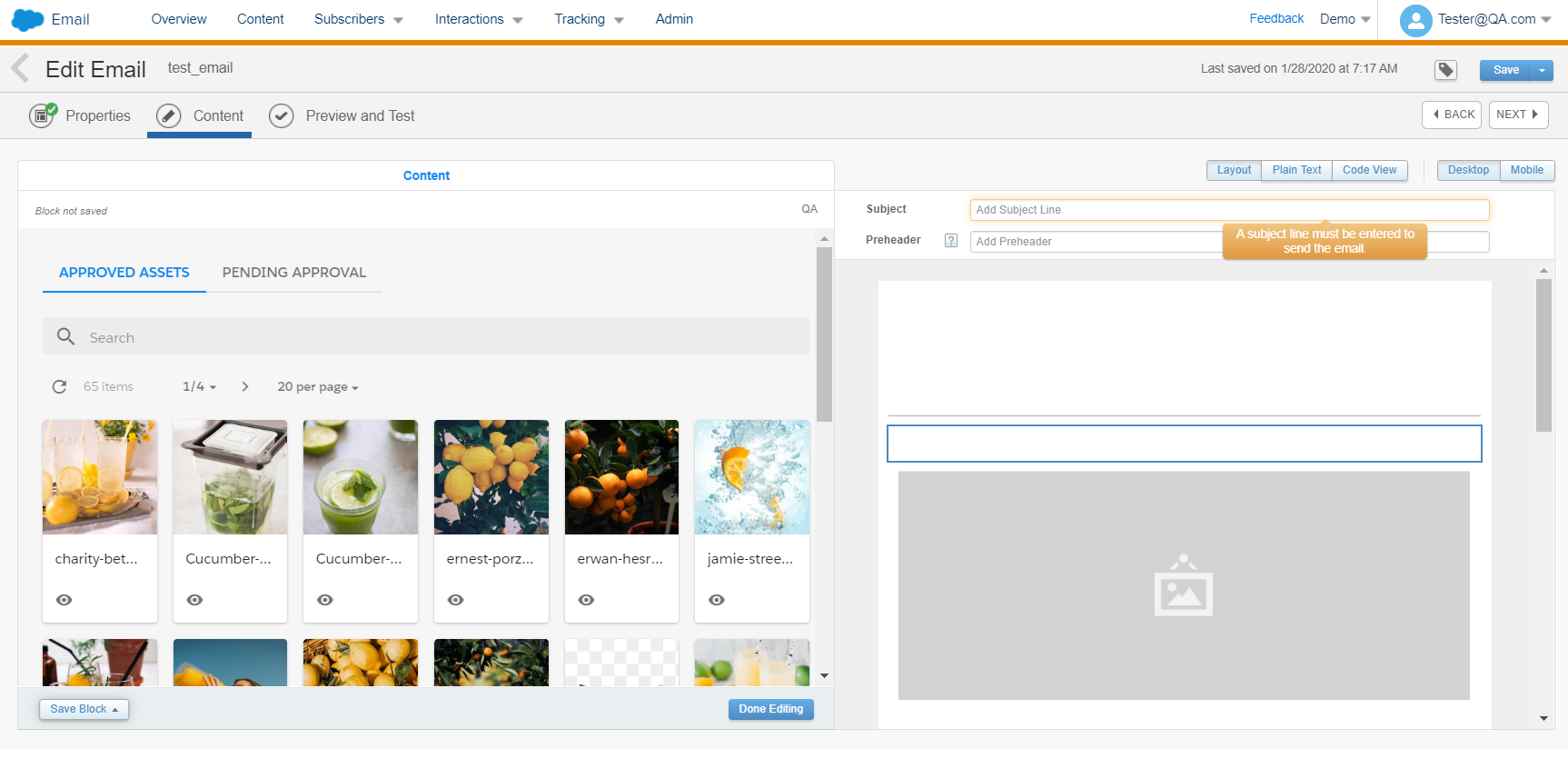Open the Admin menu
1568x759 pixels.
[674, 19]
